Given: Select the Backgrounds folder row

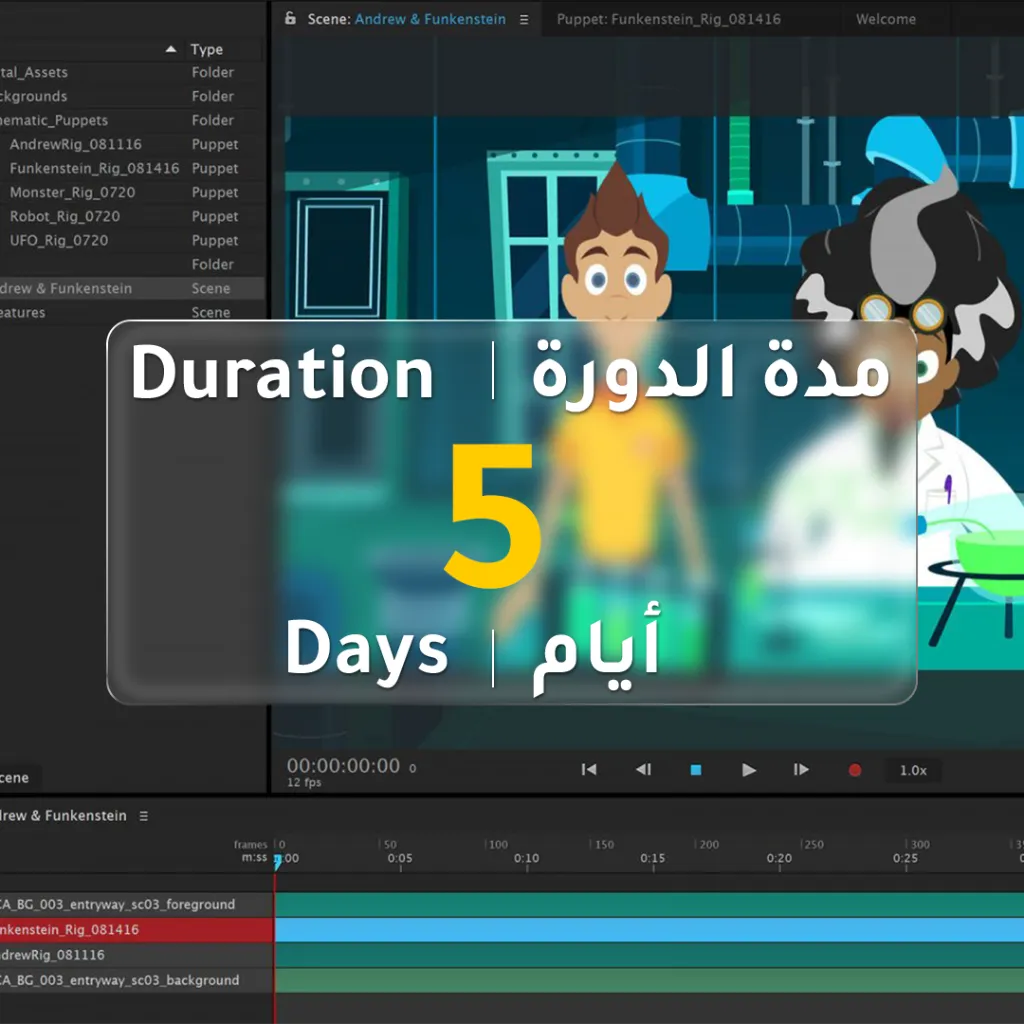Looking at the screenshot, I should coord(132,96).
